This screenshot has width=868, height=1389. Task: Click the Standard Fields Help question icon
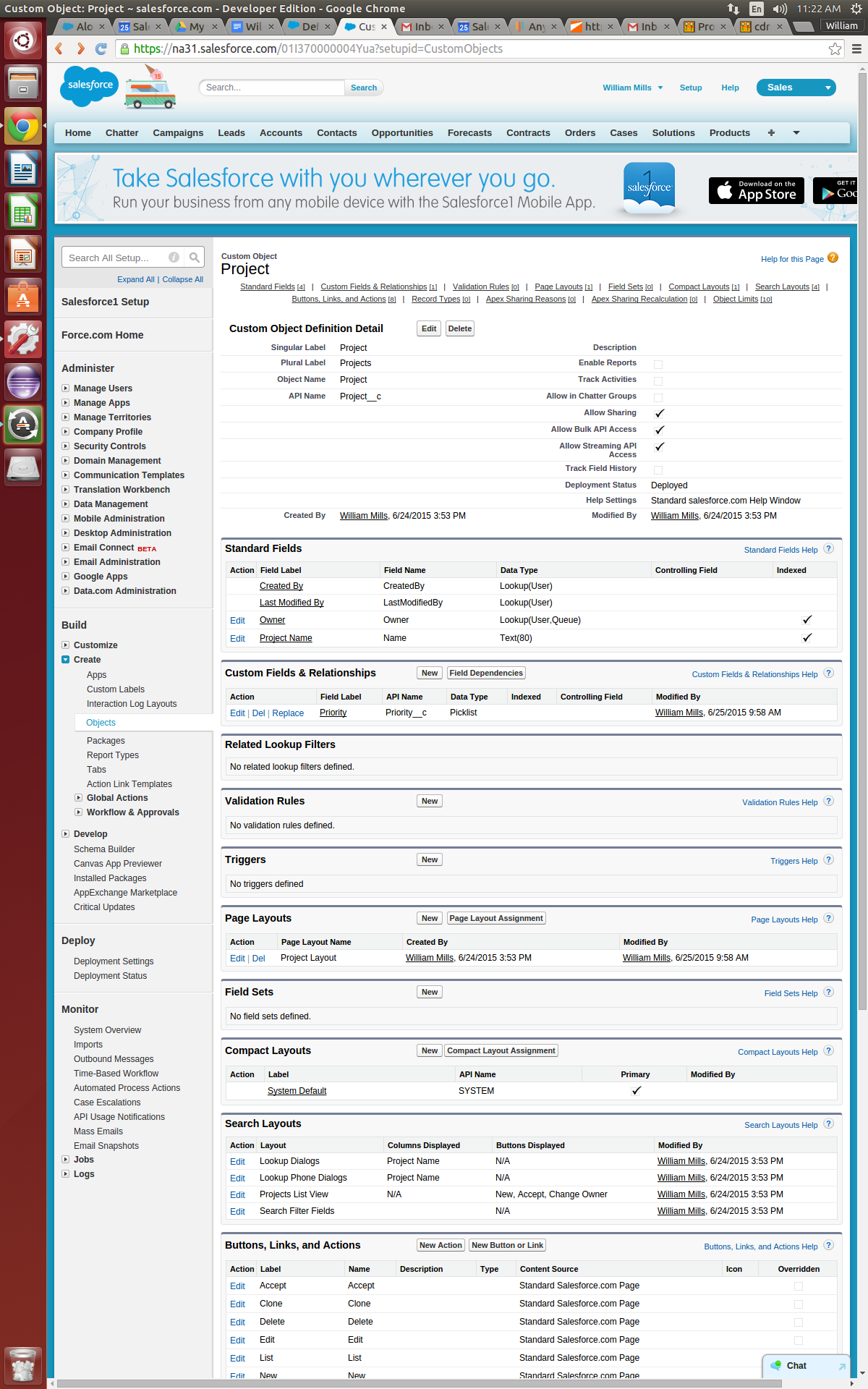829,549
